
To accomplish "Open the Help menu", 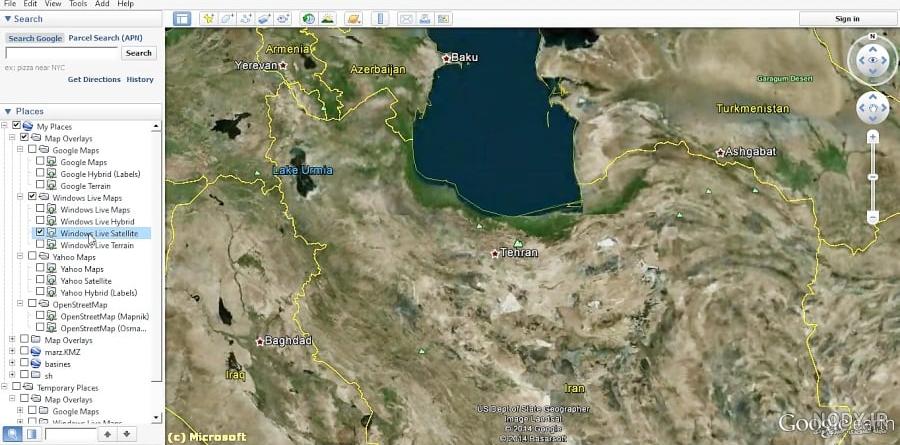I will pos(125,3).
